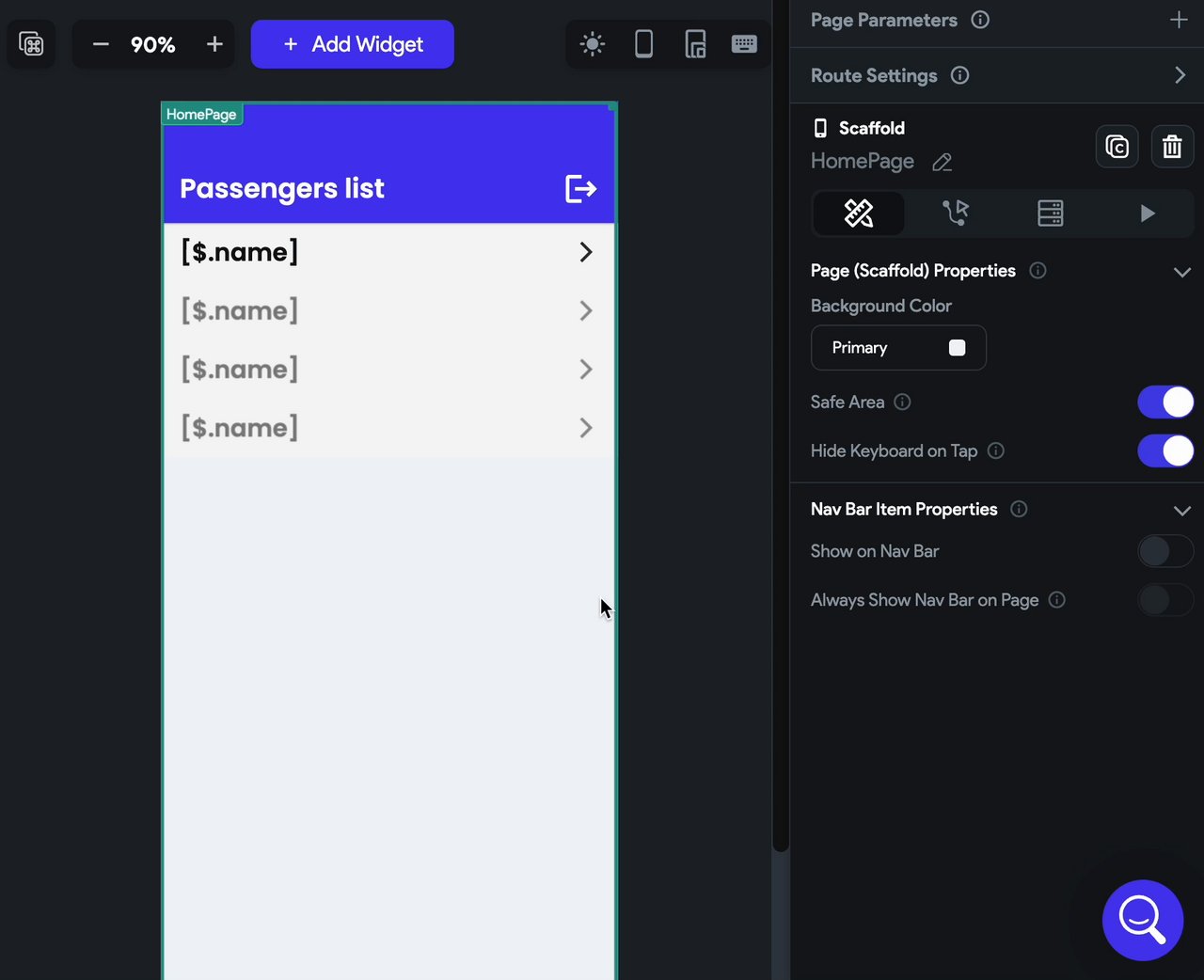The width and height of the screenshot is (1204, 980).
Task: Switch to the Actions tab
Action: point(955,213)
